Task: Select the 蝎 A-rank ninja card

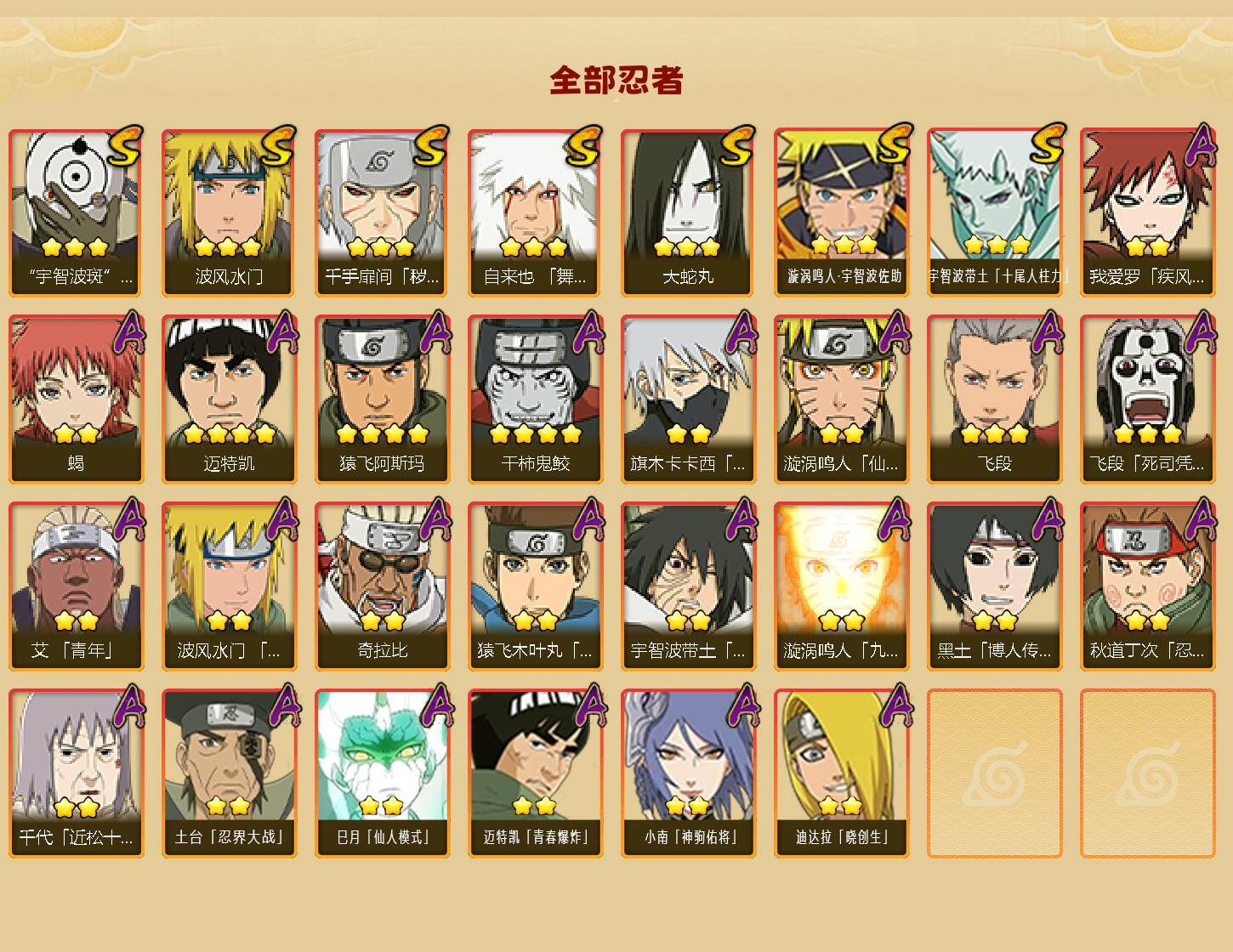Action: (x=77, y=399)
